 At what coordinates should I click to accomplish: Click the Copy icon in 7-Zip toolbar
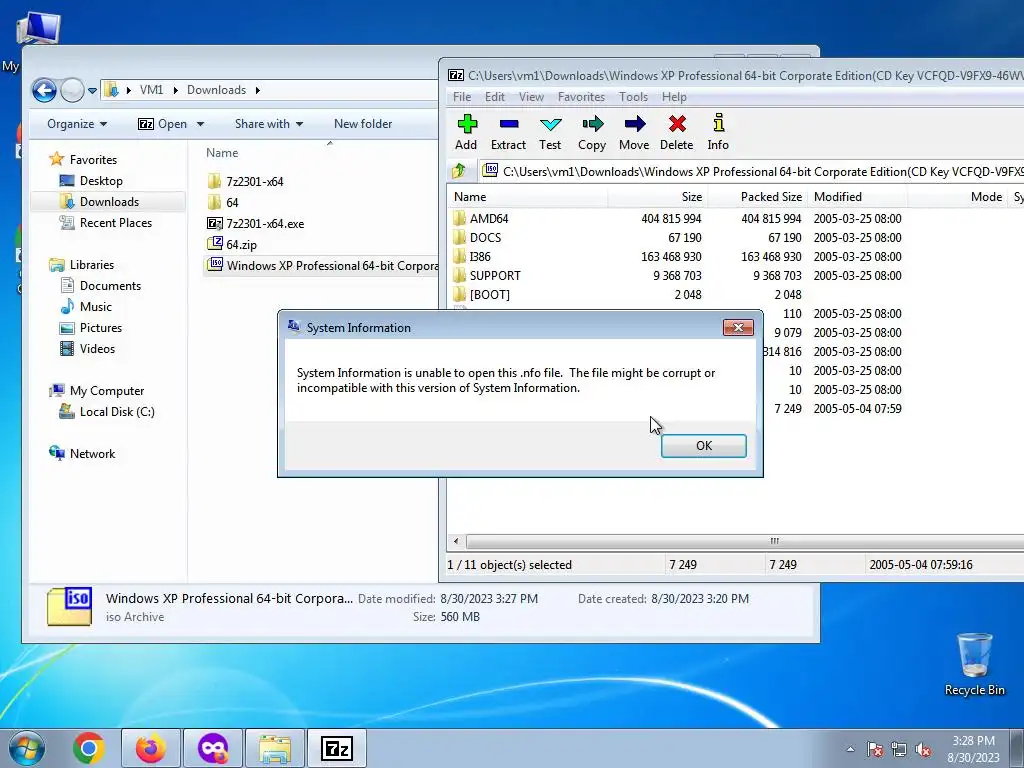coord(592,133)
